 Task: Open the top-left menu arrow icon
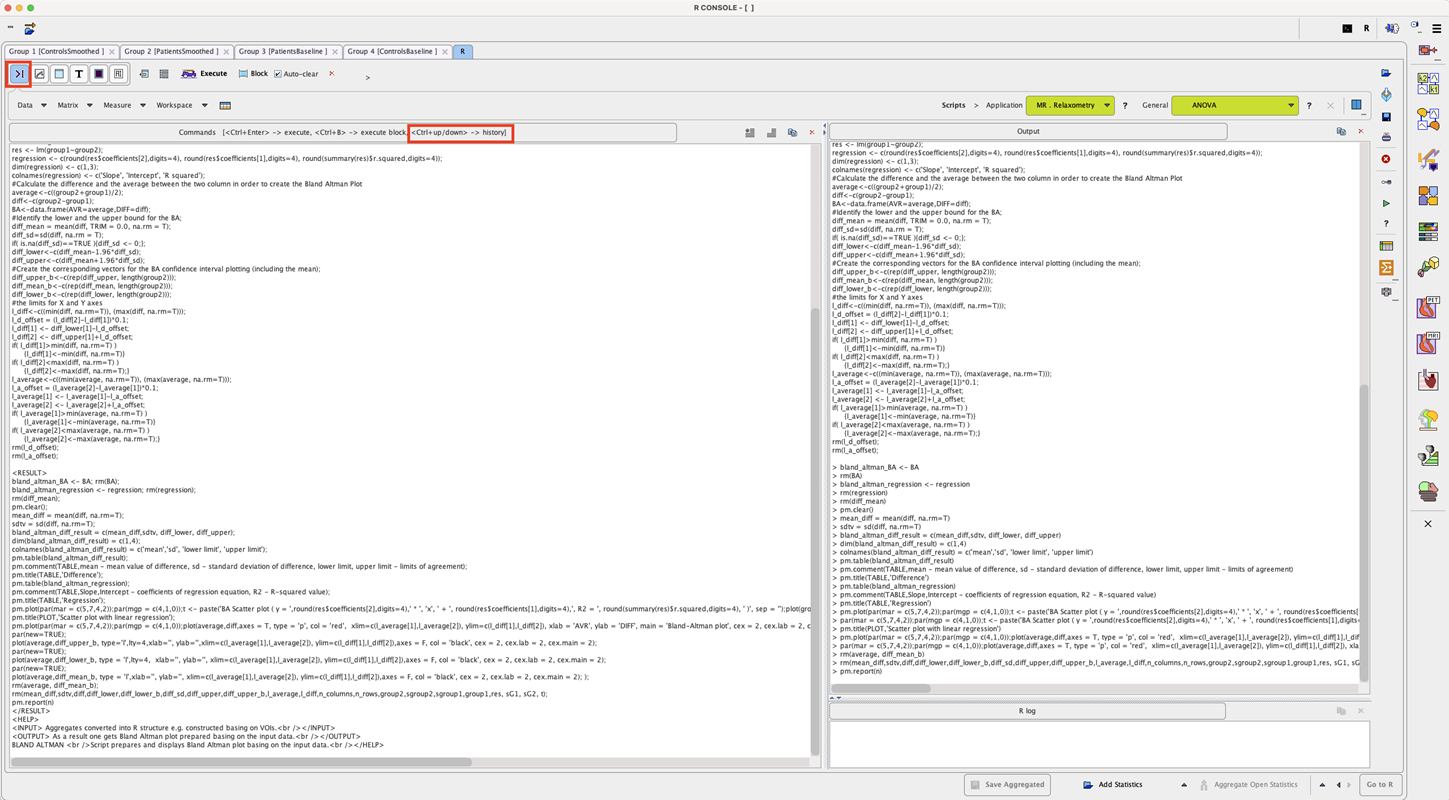(x=30, y=29)
